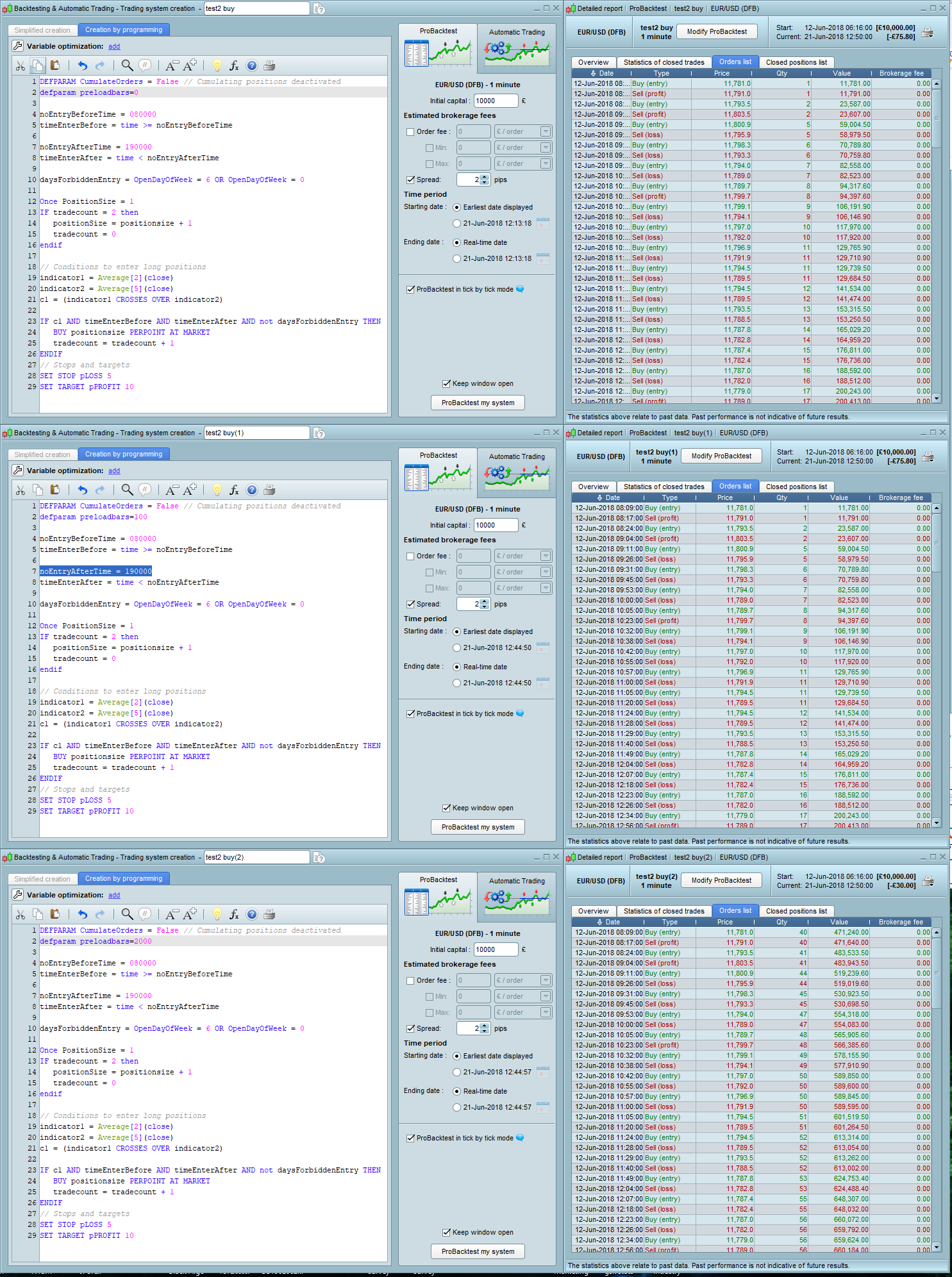Click ProBacktest my system in test2 buy(2) window

coord(478,1251)
